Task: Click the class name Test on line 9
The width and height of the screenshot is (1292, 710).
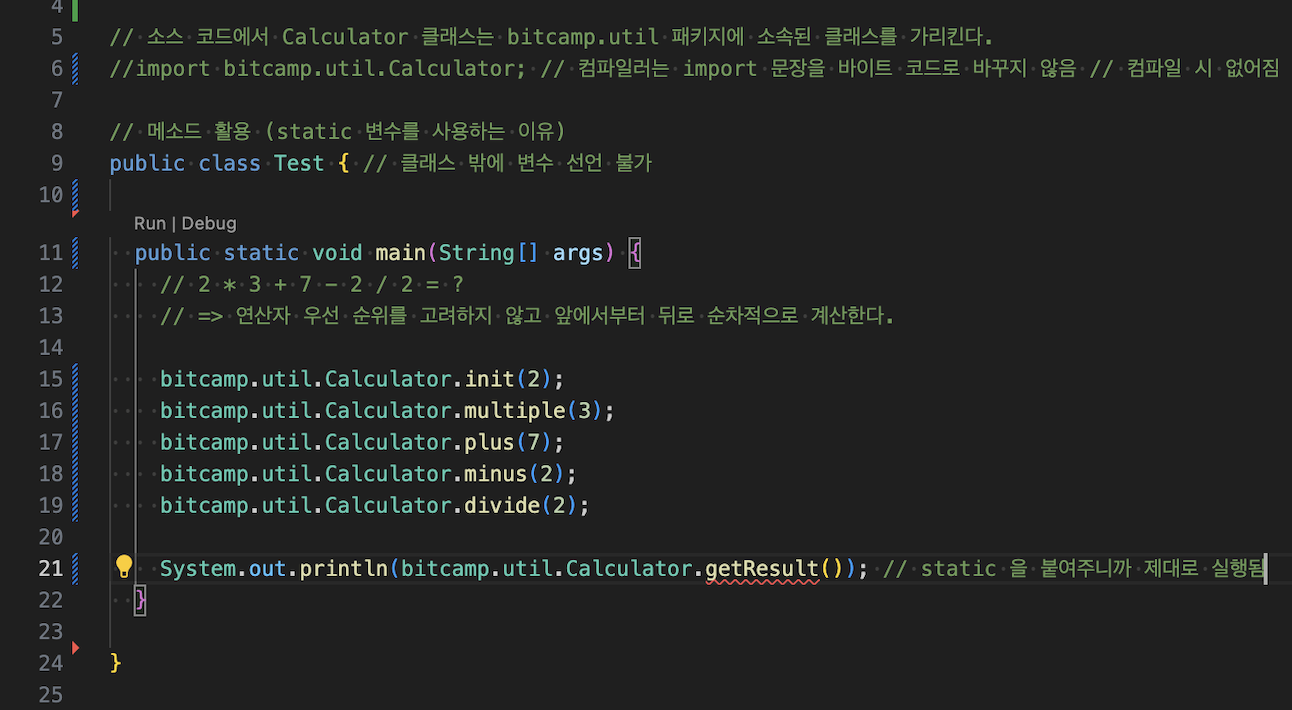Action: click(x=299, y=163)
